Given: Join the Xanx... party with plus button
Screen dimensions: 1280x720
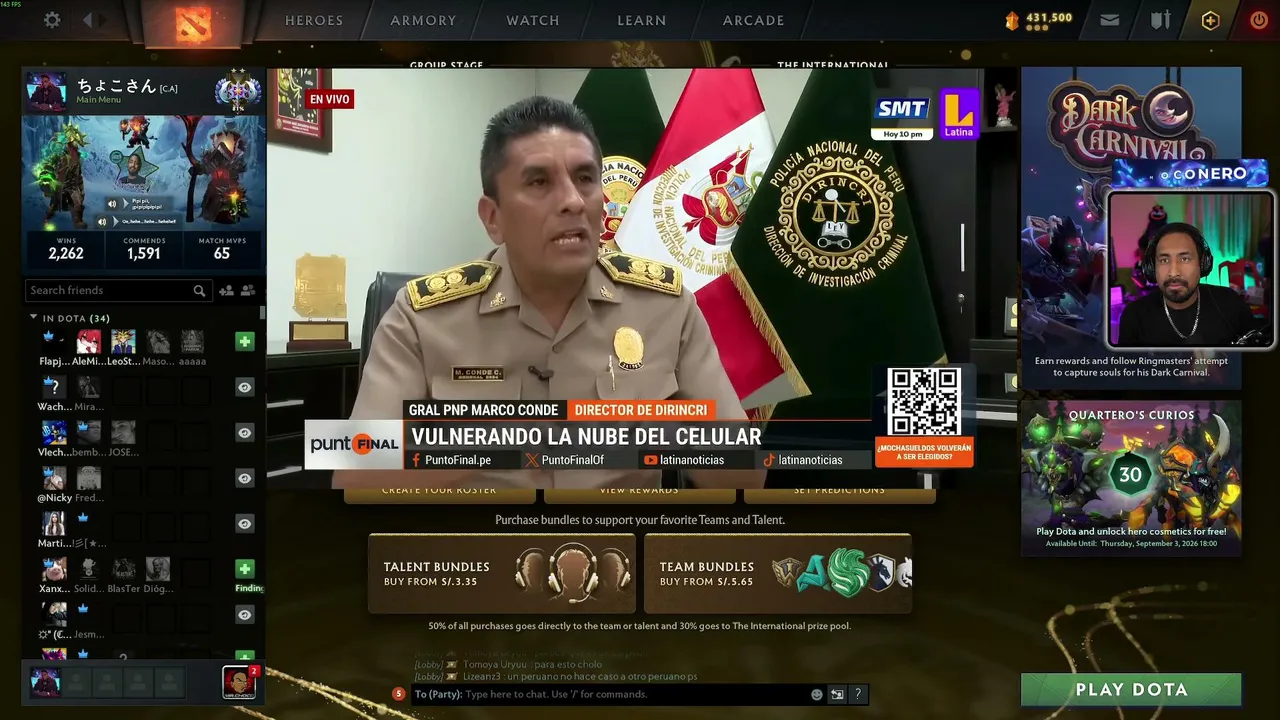Looking at the screenshot, I should 245,569.
